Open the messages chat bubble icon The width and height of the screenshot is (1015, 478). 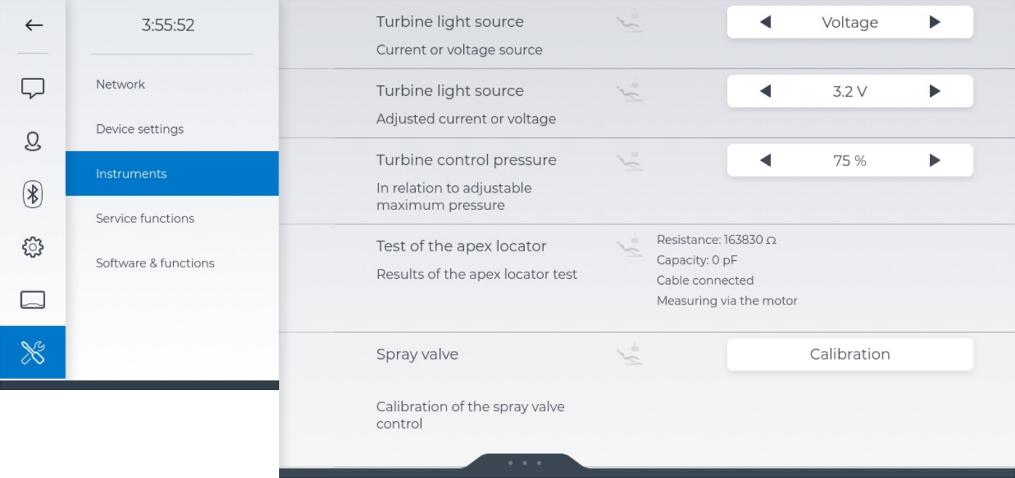[x=33, y=89]
